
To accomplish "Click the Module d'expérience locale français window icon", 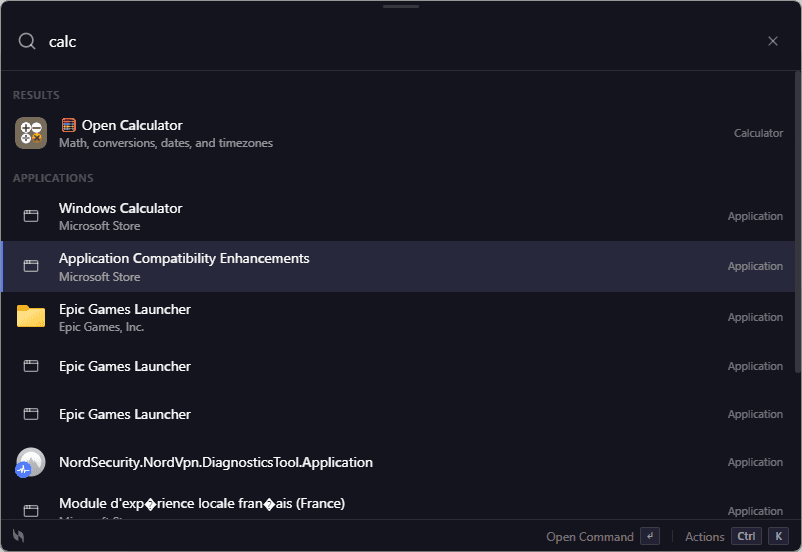I will click(x=31, y=511).
